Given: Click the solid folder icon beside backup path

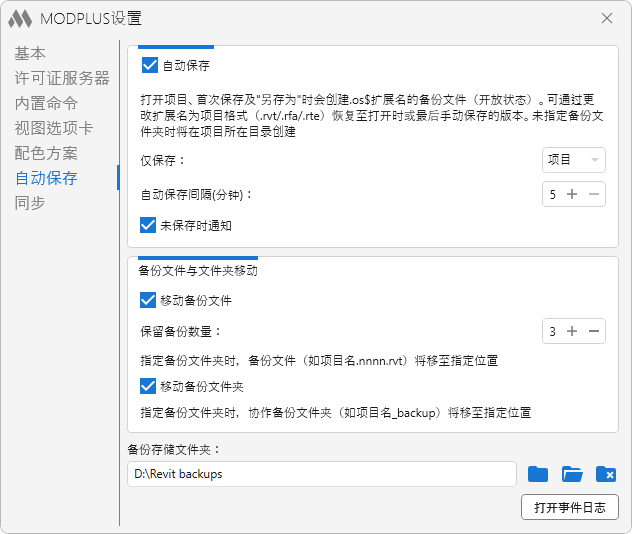Looking at the screenshot, I should (538, 474).
